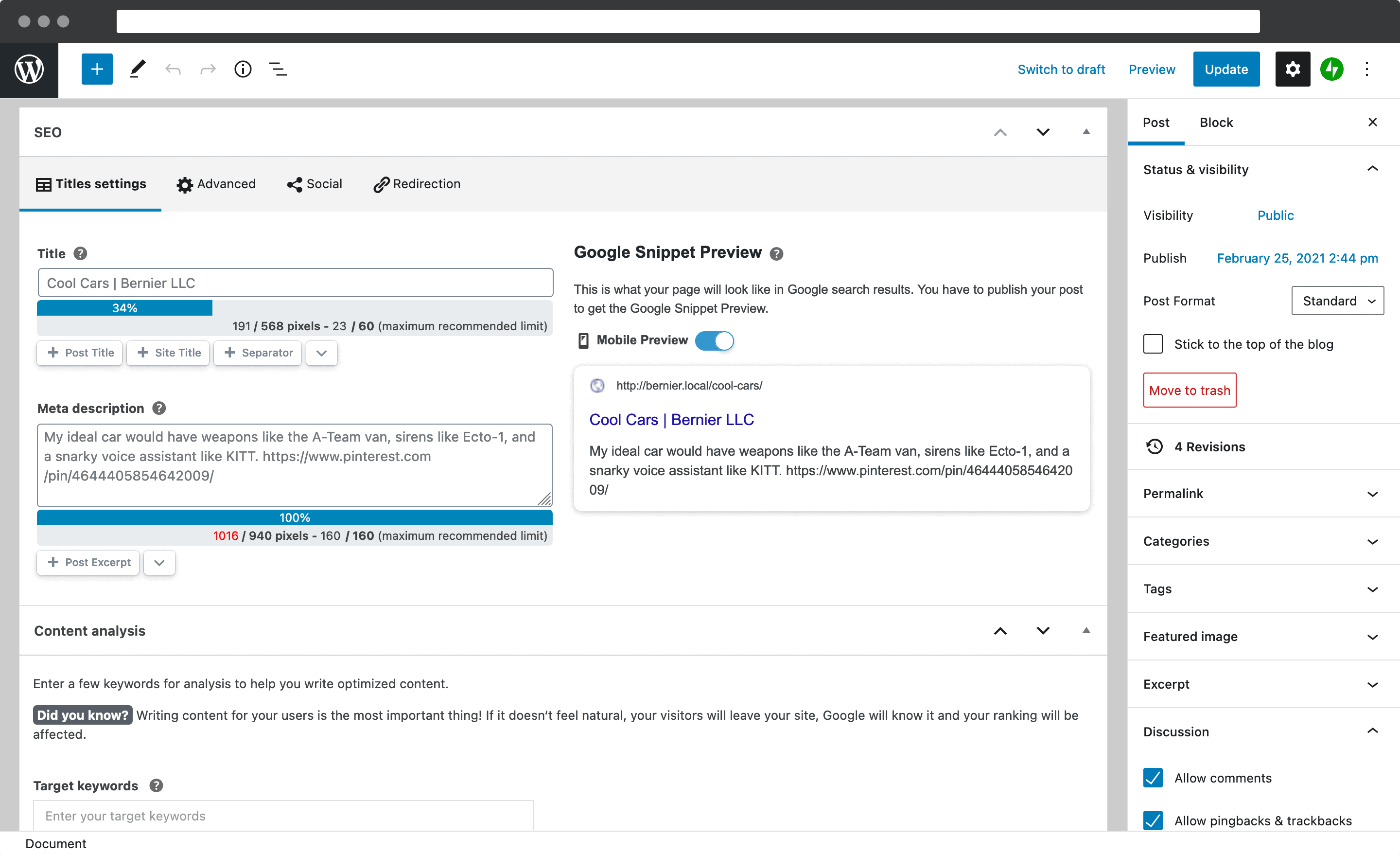Viewport: 1400px width, 855px height.
Task: Click the publish date February 25, 2021
Action: click(x=1297, y=258)
